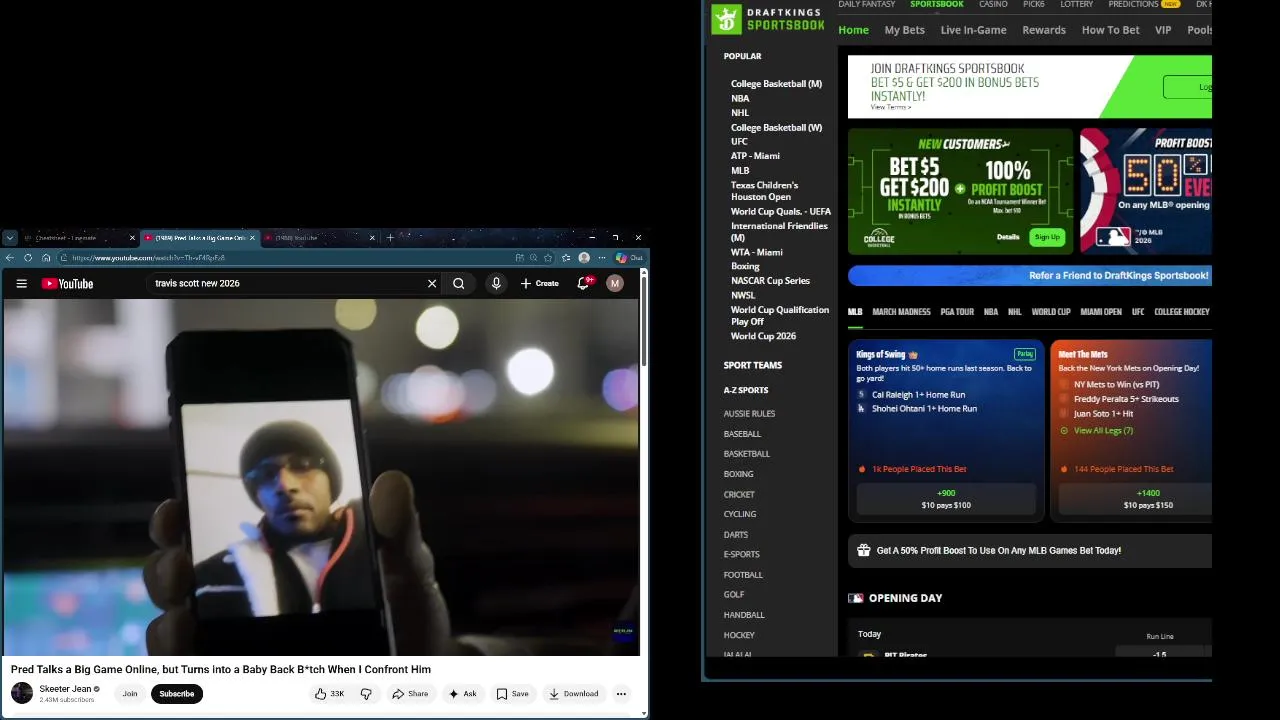Click Refer a Friend banner
1280x720 pixels.
(x=1030, y=275)
